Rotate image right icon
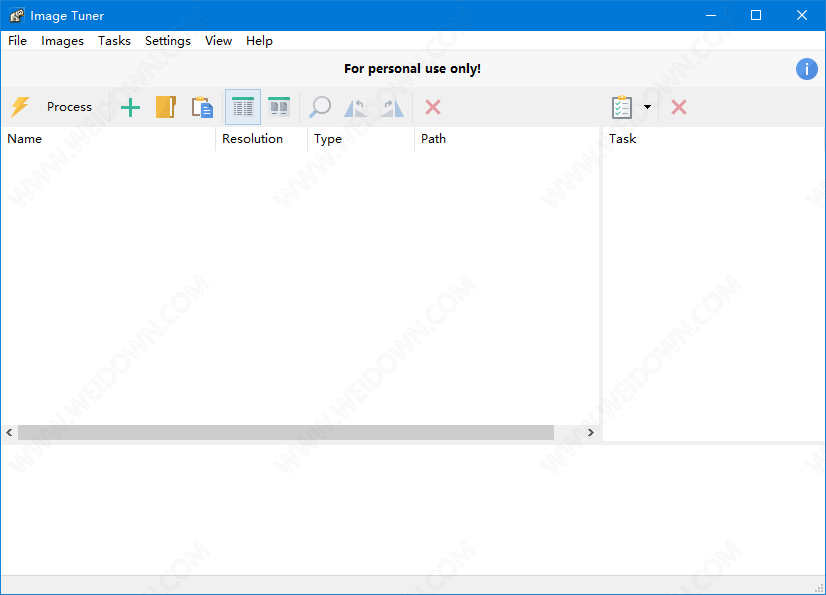The width and height of the screenshot is (826, 595). [x=392, y=108]
